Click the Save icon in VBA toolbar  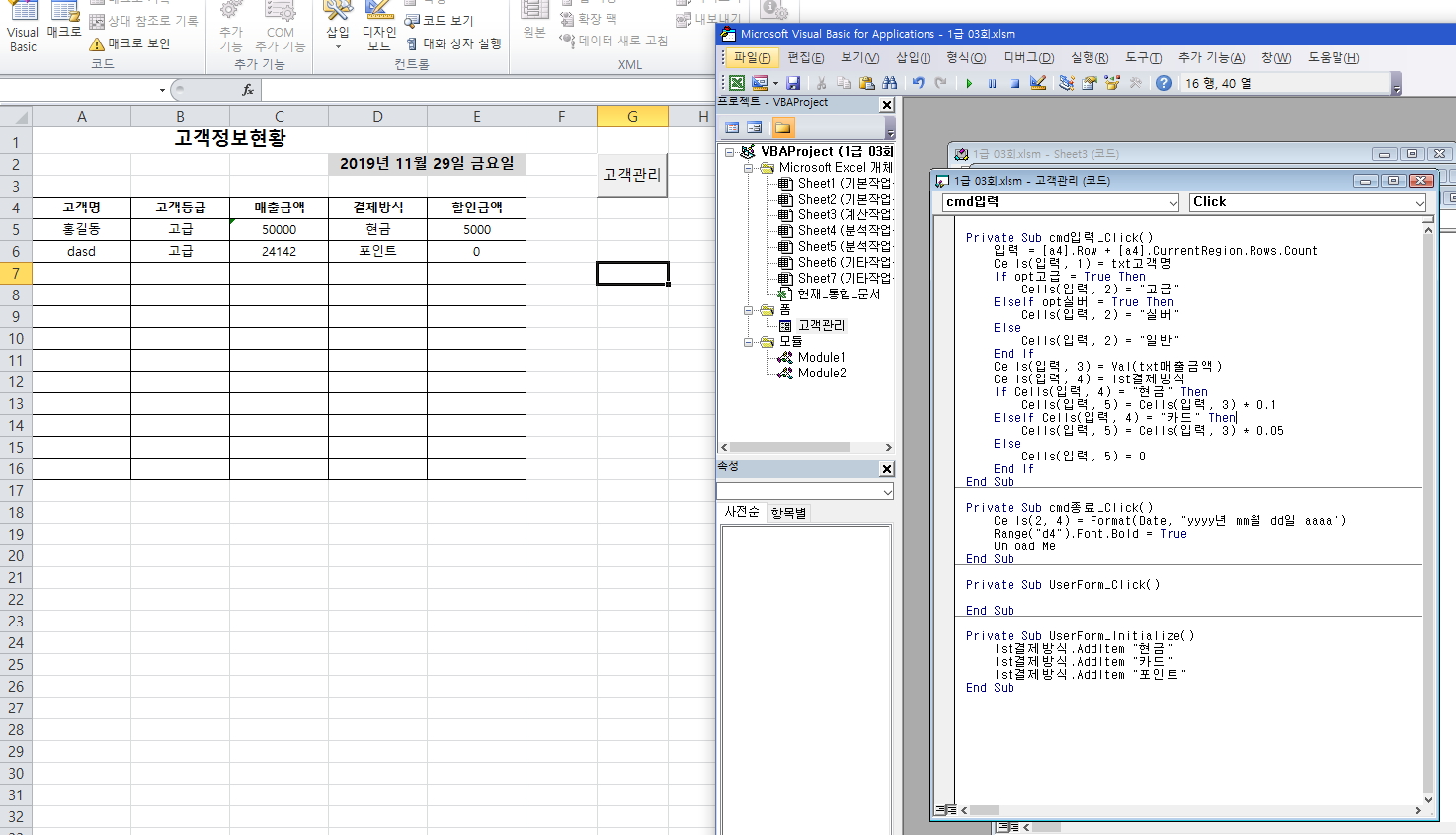point(793,84)
